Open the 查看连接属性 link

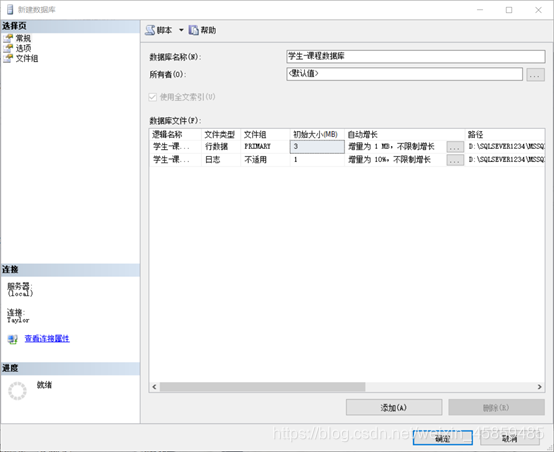(x=47, y=339)
